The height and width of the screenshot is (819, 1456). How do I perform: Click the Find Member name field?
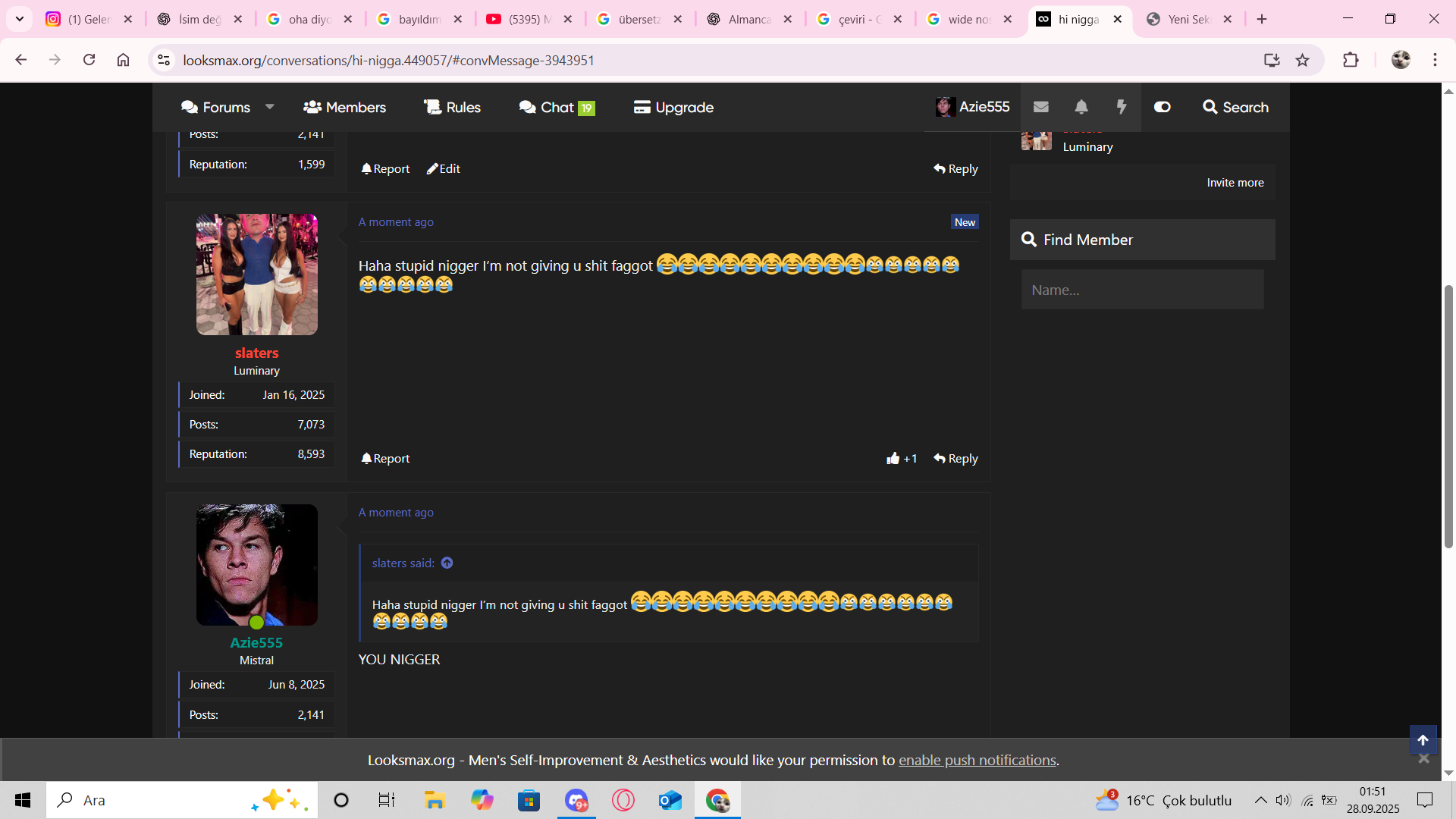point(1142,290)
